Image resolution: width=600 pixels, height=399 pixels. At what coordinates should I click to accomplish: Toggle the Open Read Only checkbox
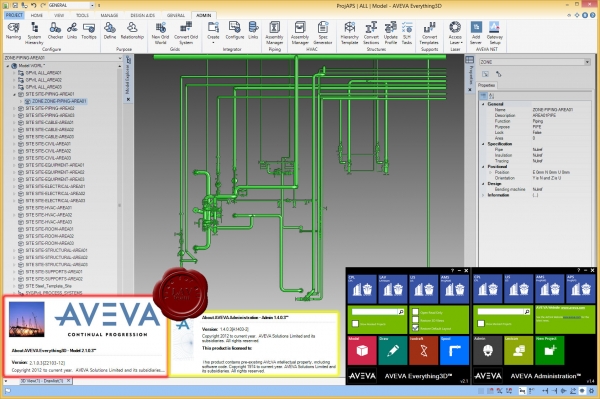[415, 312]
